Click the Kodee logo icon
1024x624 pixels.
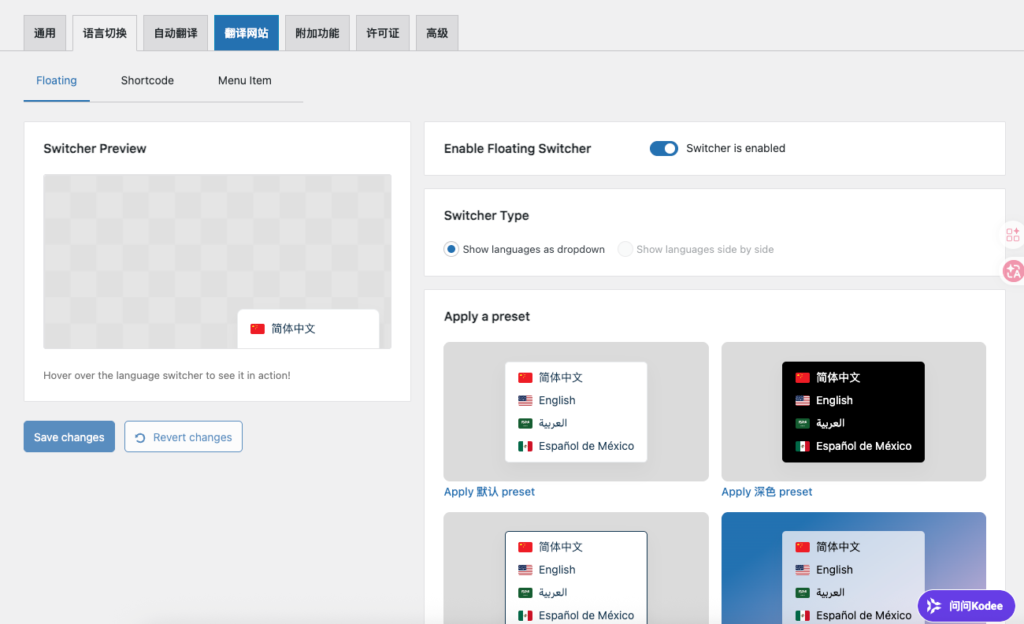(x=934, y=606)
